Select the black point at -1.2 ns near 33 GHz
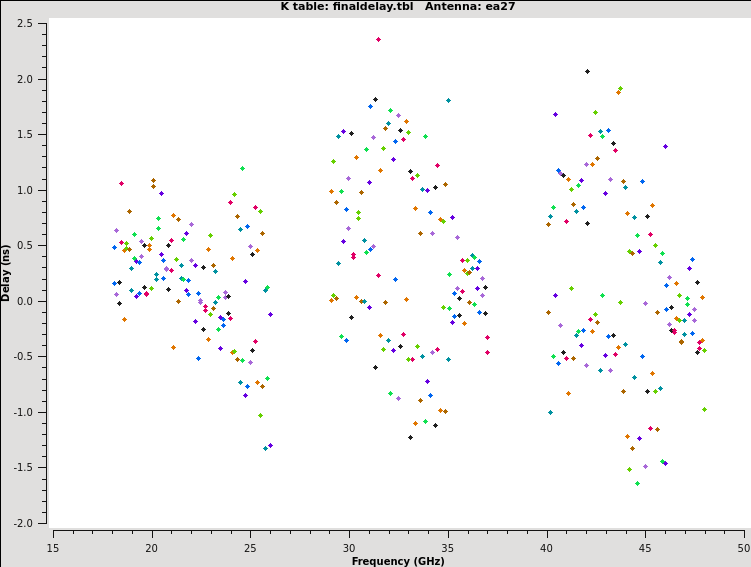The image size is (751, 567). [x=410, y=437]
